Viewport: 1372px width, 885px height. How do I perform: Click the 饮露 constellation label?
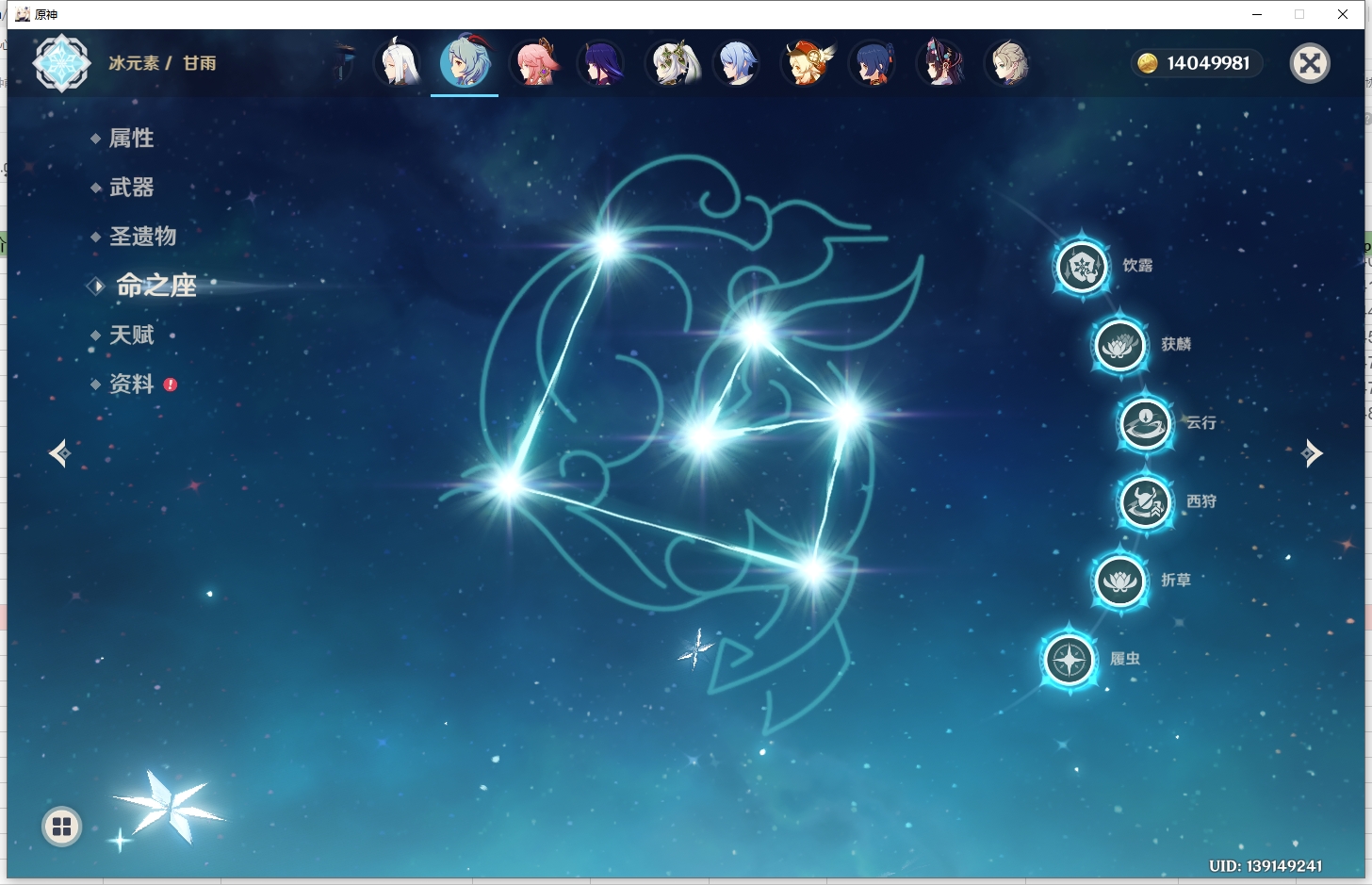(x=1137, y=266)
